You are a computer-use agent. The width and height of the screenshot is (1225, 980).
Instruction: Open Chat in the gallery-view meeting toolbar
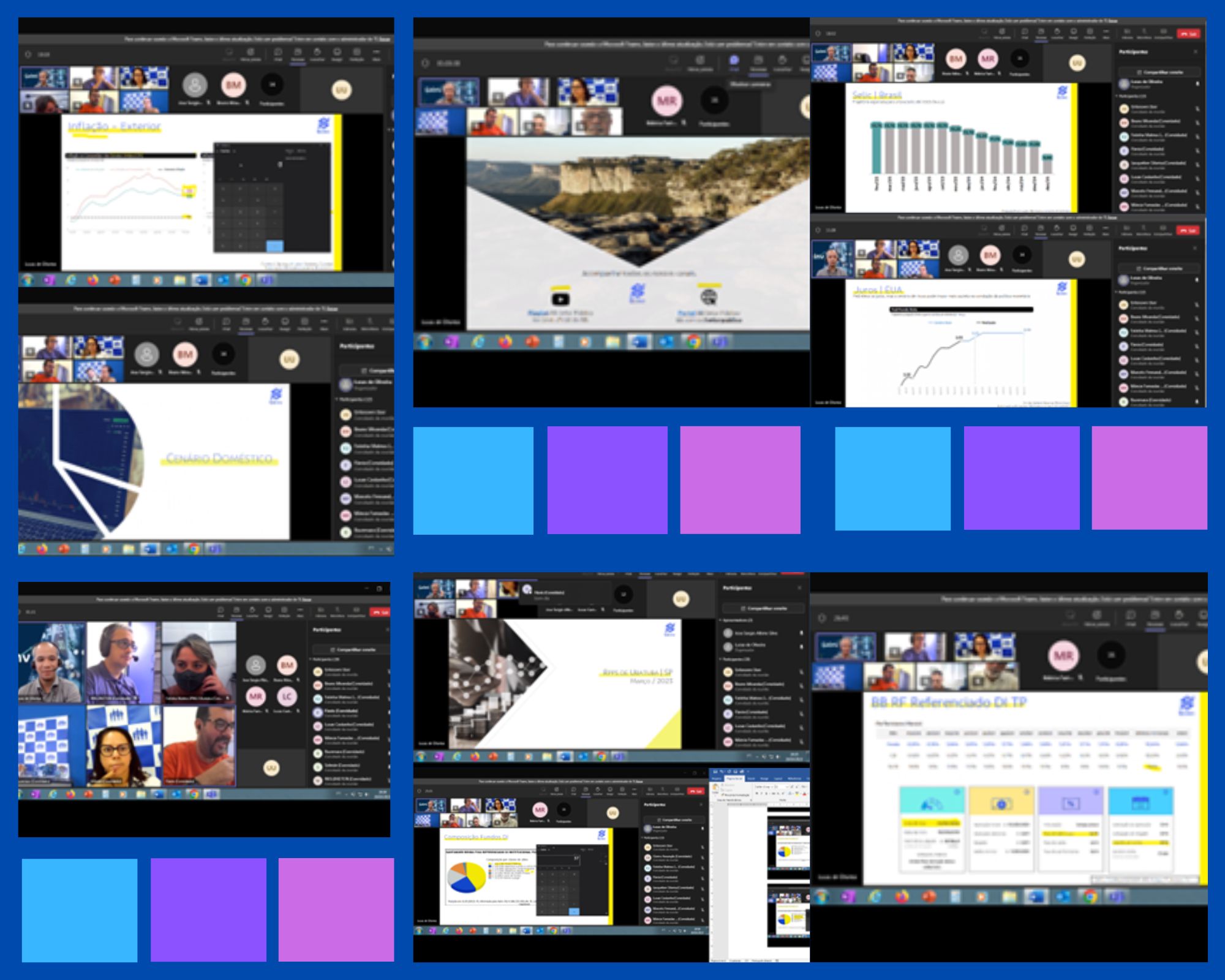click(221, 611)
